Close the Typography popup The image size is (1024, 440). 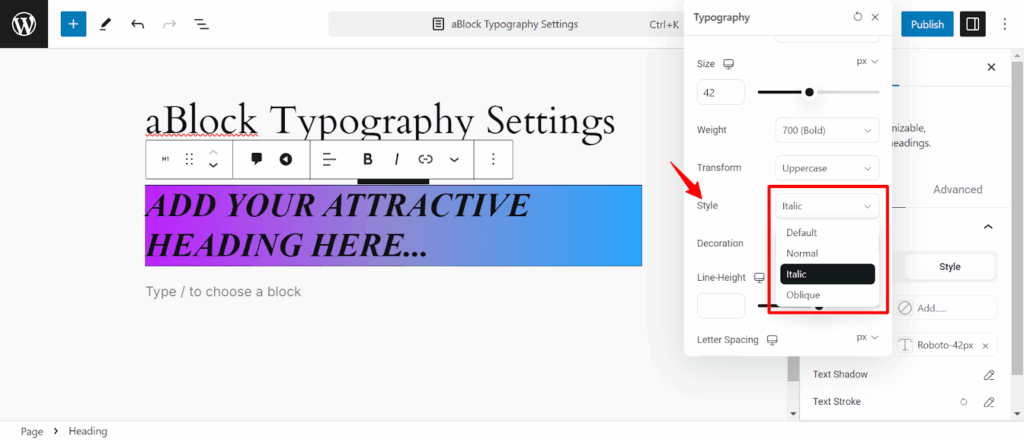[x=875, y=17]
